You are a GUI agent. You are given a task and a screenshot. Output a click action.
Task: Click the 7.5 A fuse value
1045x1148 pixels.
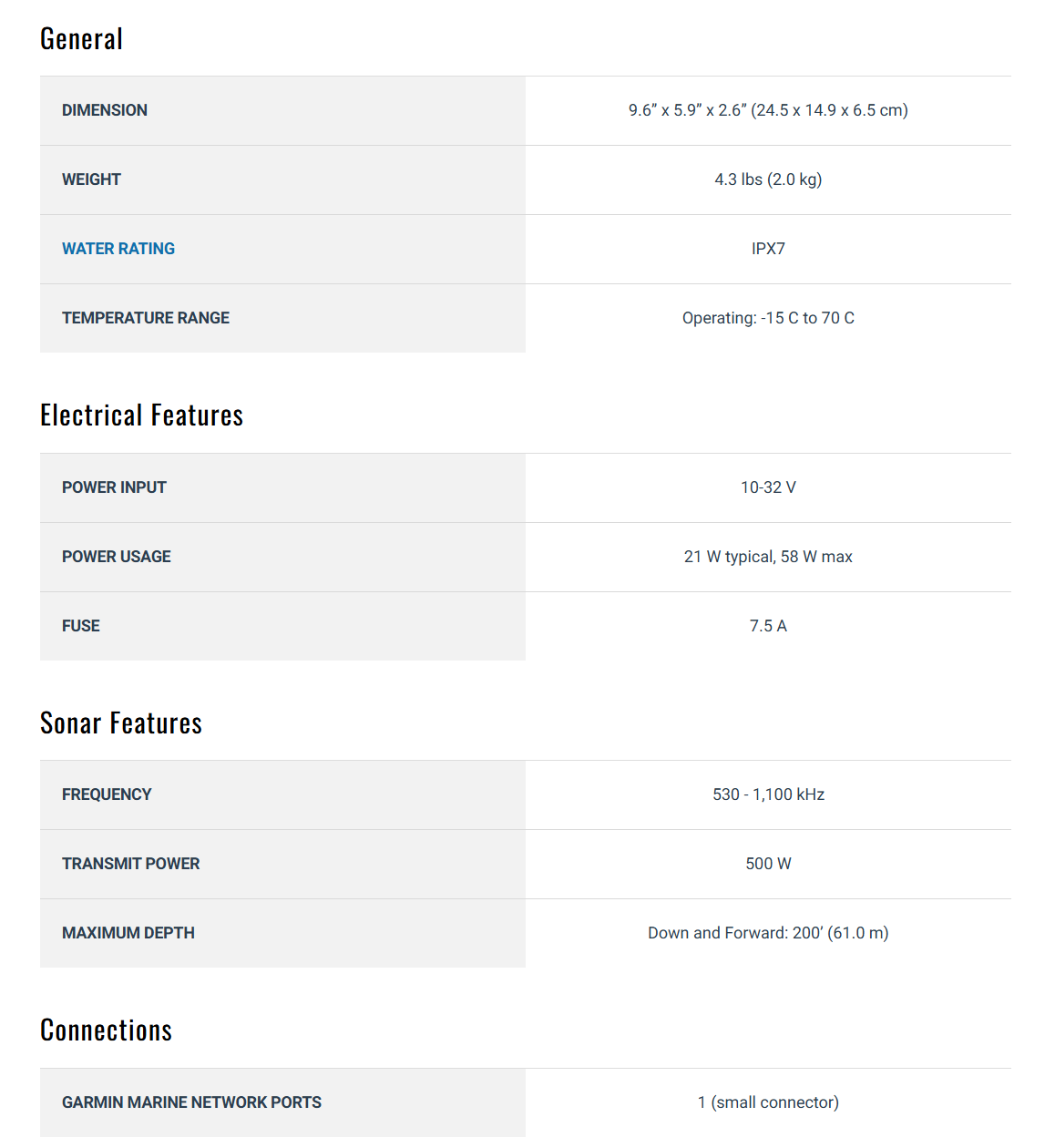pos(768,626)
